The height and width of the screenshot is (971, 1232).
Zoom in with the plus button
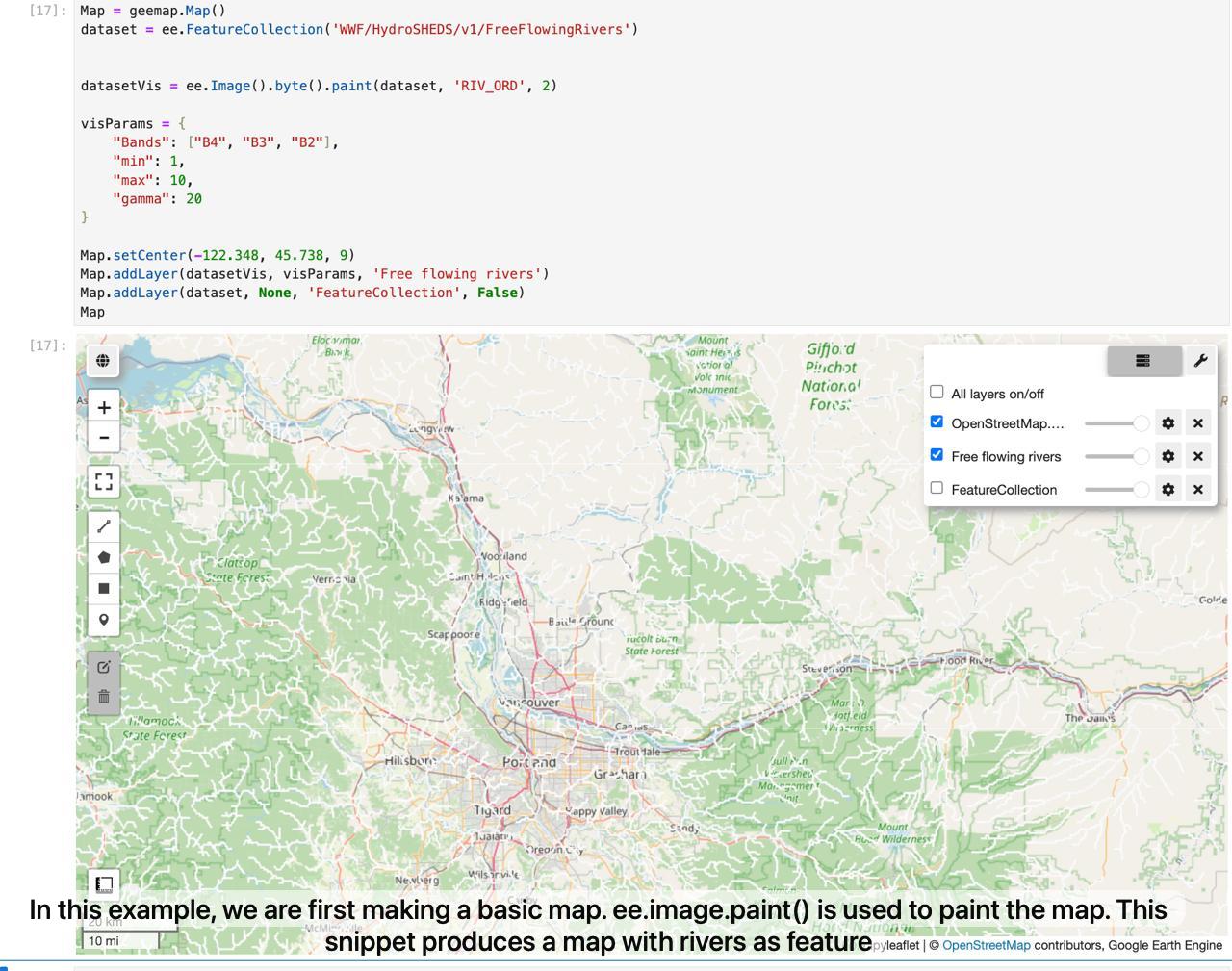pyautogui.click(x=104, y=407)
